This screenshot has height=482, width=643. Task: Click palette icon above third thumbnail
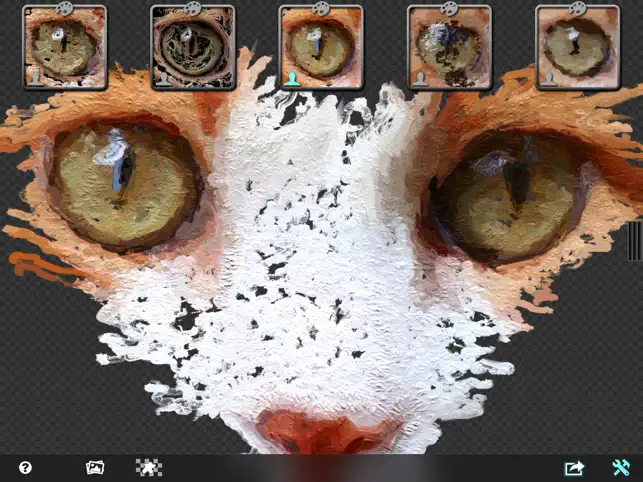pyautogui.click(x=321, y=8)
